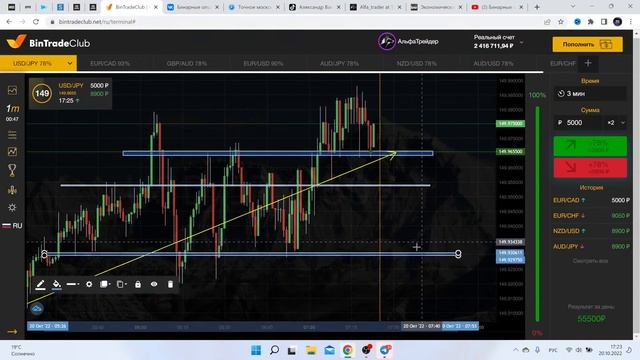Toggle drawing visibility eye icon
Image resolution: width=640 pixels, height=360 pixels.
[x=154, y=284]
